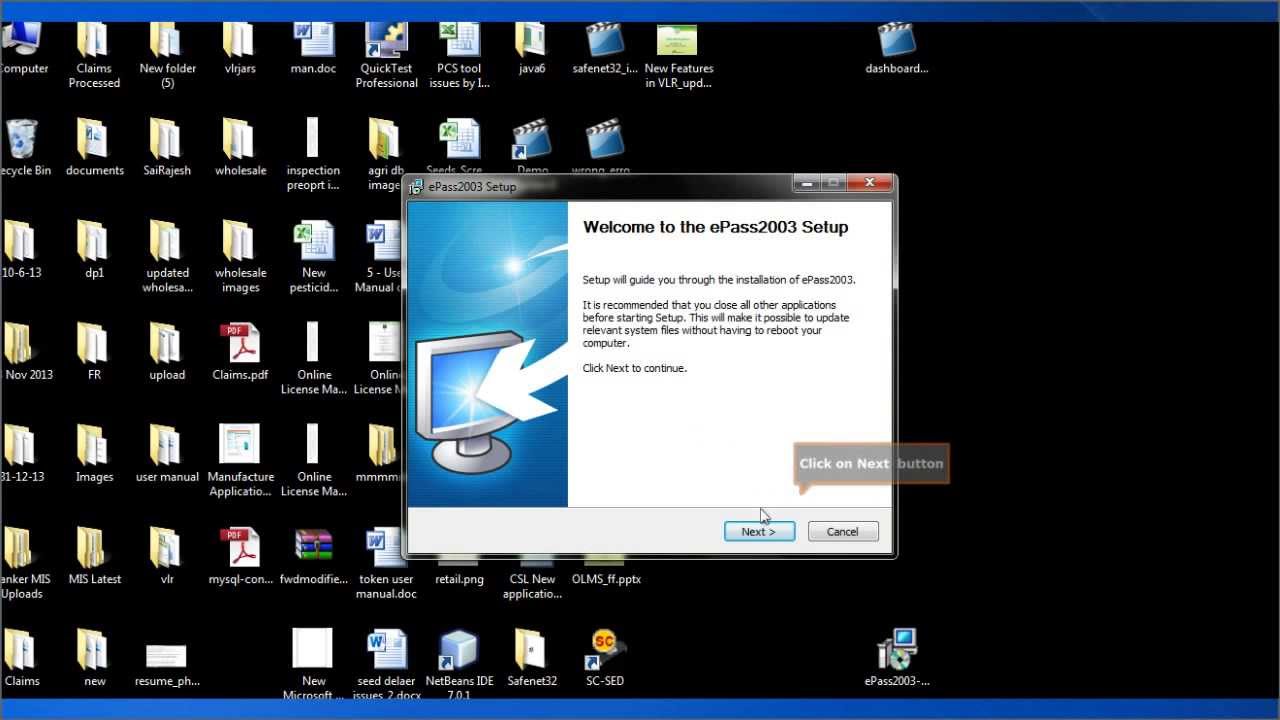Select the Claims folder icon in bottom row

pyautogui.click(x=22, y=650)
